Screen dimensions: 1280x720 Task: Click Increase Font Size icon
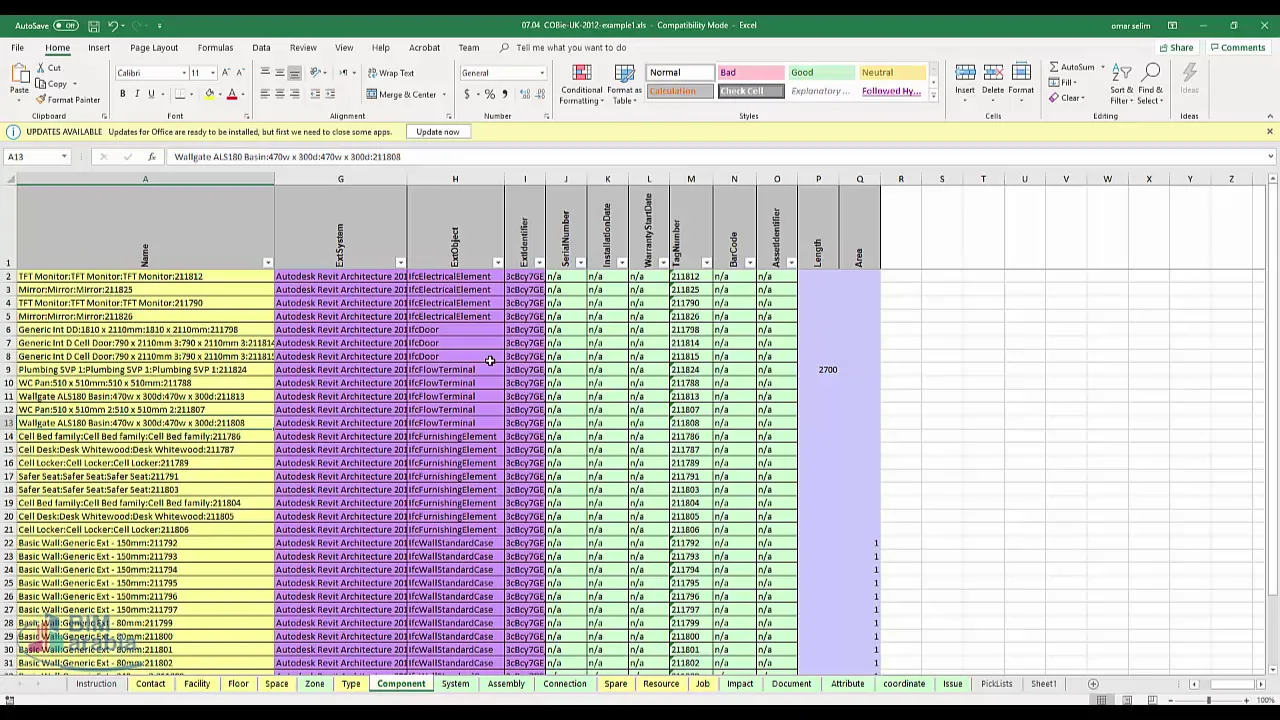[x=226, y=73]
